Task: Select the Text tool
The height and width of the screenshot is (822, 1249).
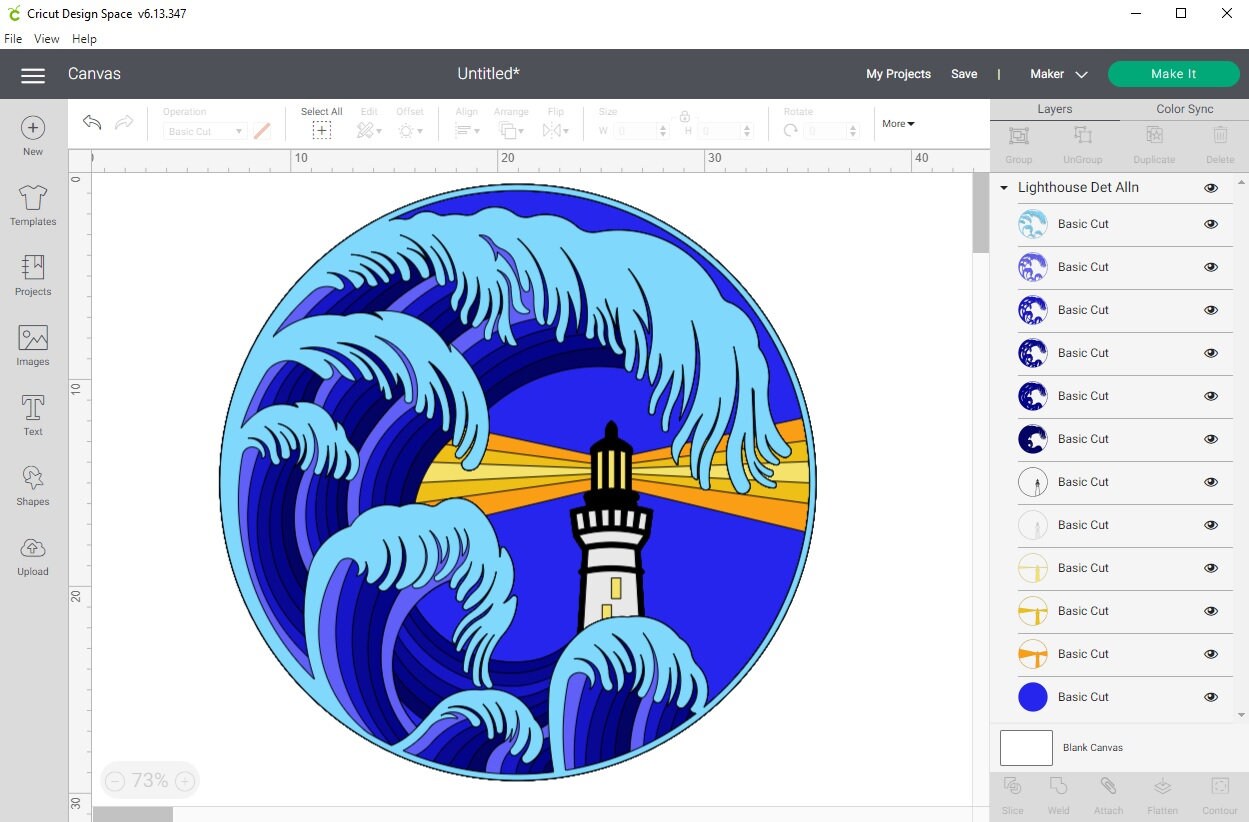Action: (32, 415)
